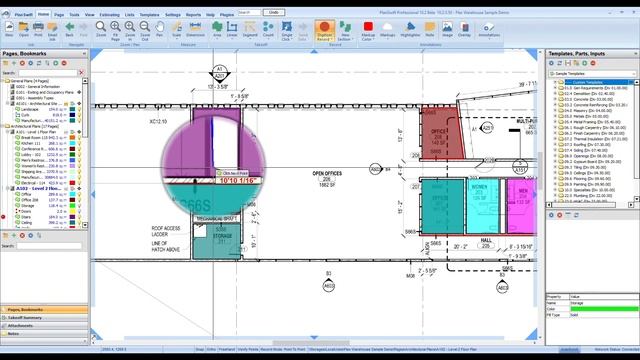Select the Dimension tool
The image size is (640, 360).
pyautogui.click(x=195, y=29)
